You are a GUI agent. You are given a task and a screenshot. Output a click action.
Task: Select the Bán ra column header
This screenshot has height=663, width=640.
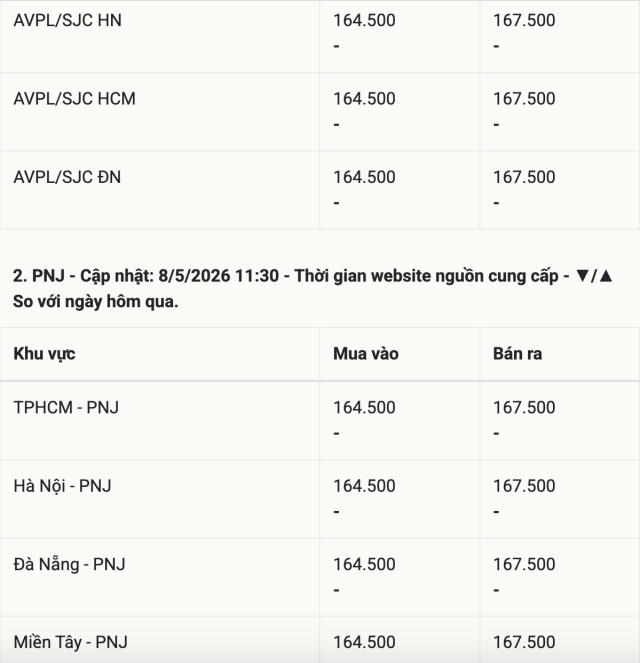[x=517, y=354]
